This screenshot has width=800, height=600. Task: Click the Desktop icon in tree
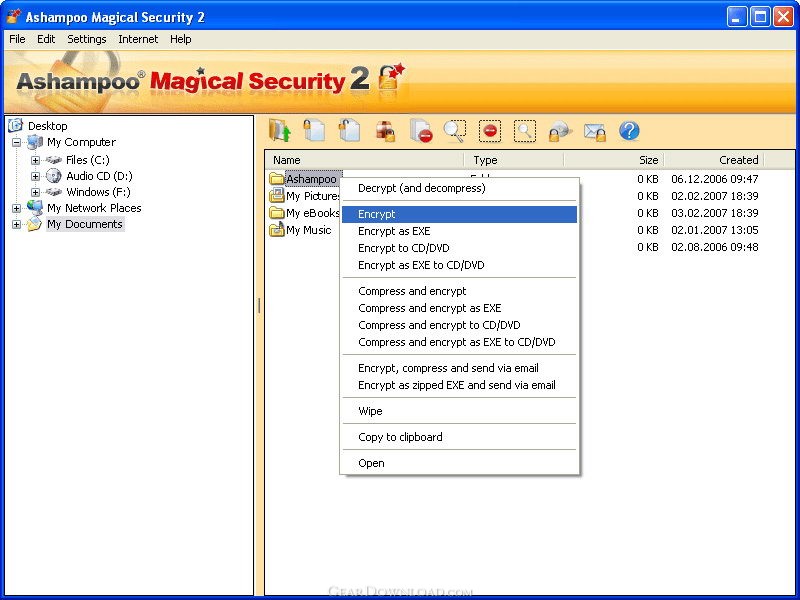16,125
